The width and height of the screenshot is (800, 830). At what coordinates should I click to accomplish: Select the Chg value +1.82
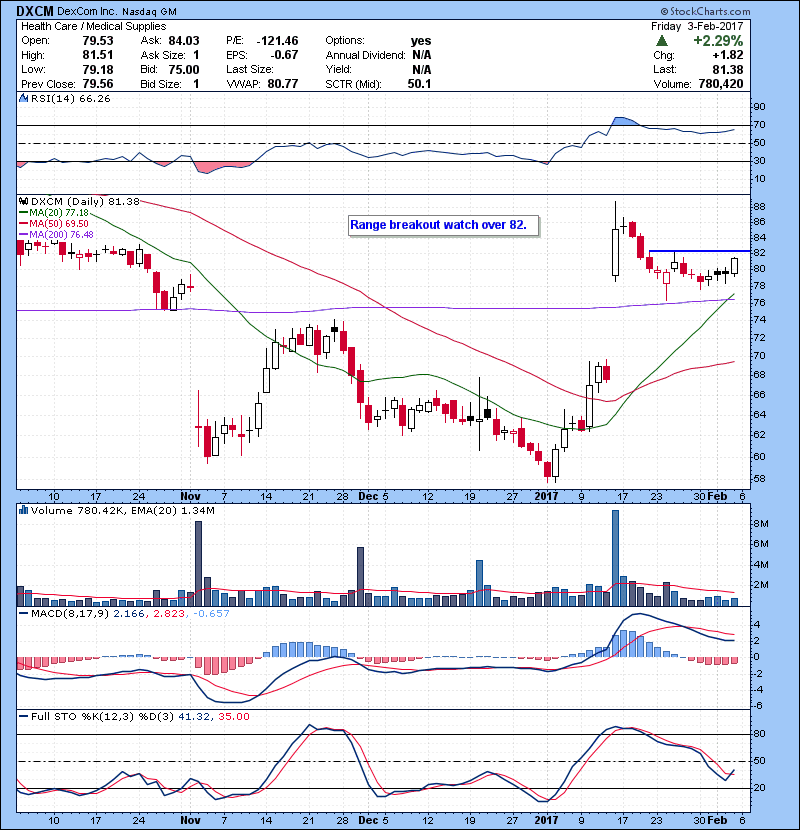727,55
